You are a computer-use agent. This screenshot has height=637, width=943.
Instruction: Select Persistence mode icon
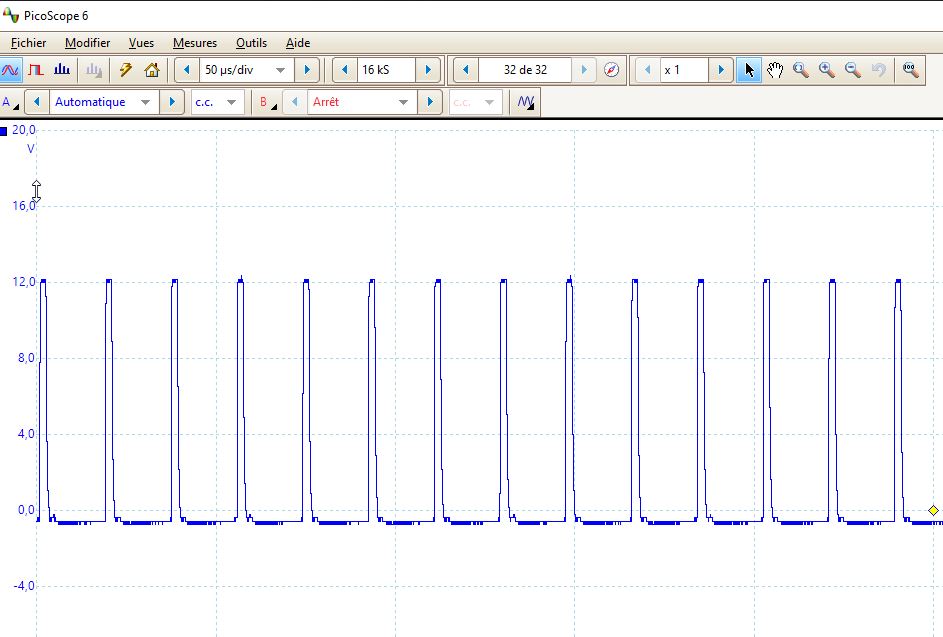[36, 70]
